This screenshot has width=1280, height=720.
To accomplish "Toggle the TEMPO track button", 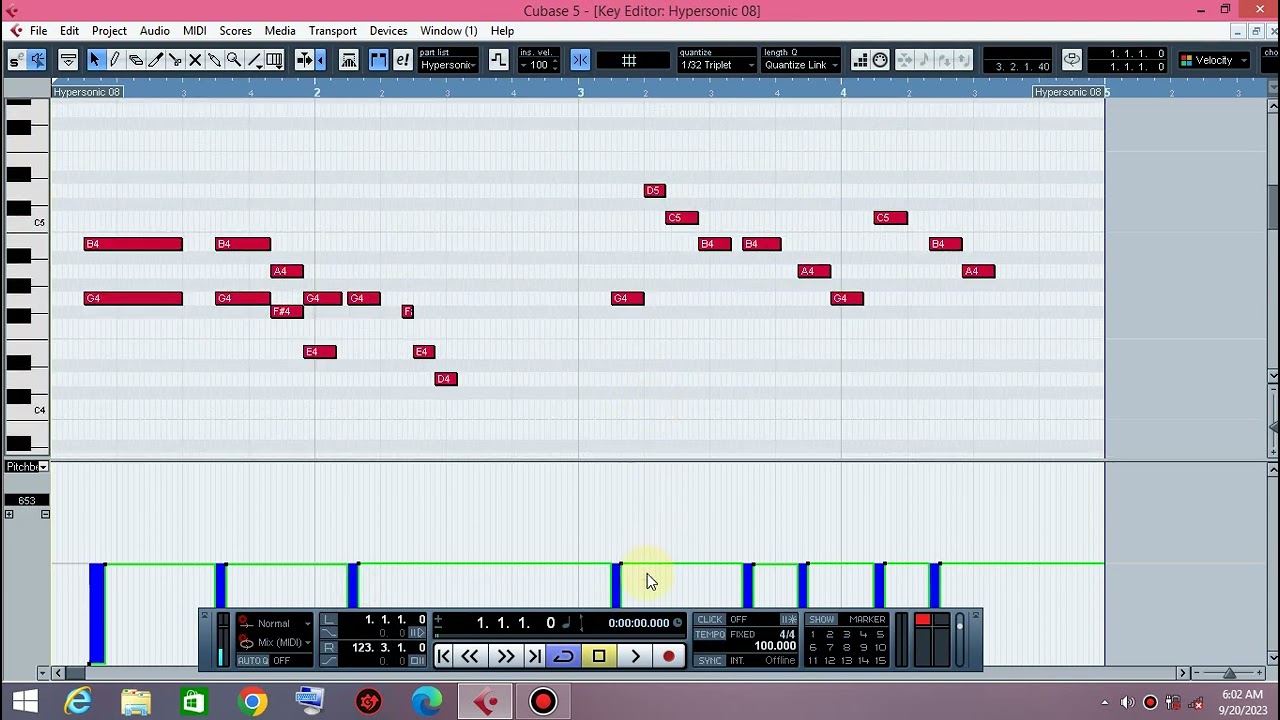I will (710, 634).
